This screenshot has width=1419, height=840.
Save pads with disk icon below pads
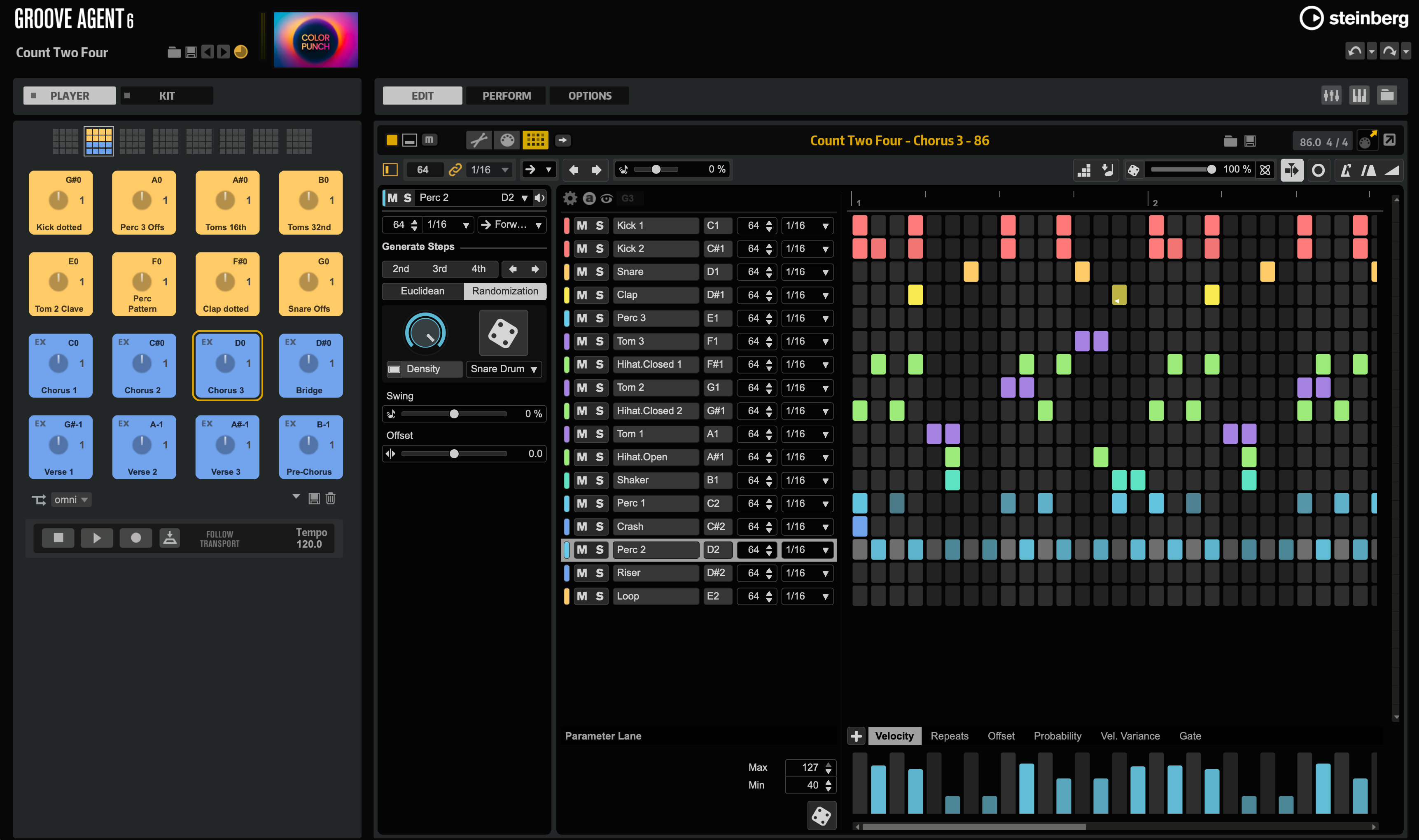pyautogui.click(x=314, y=498)
